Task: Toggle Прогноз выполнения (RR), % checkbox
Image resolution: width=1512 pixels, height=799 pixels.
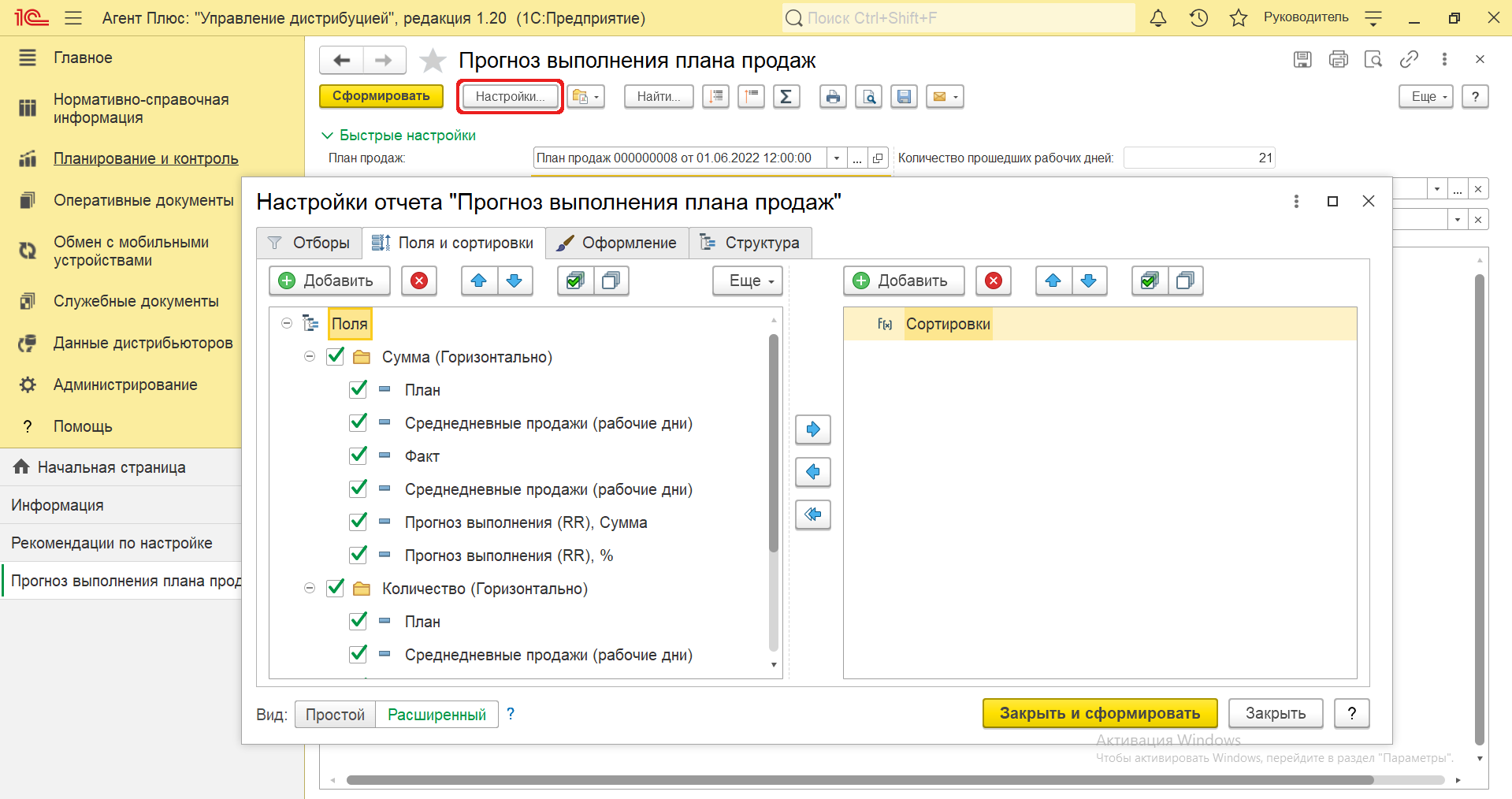Action: (358, 555)
